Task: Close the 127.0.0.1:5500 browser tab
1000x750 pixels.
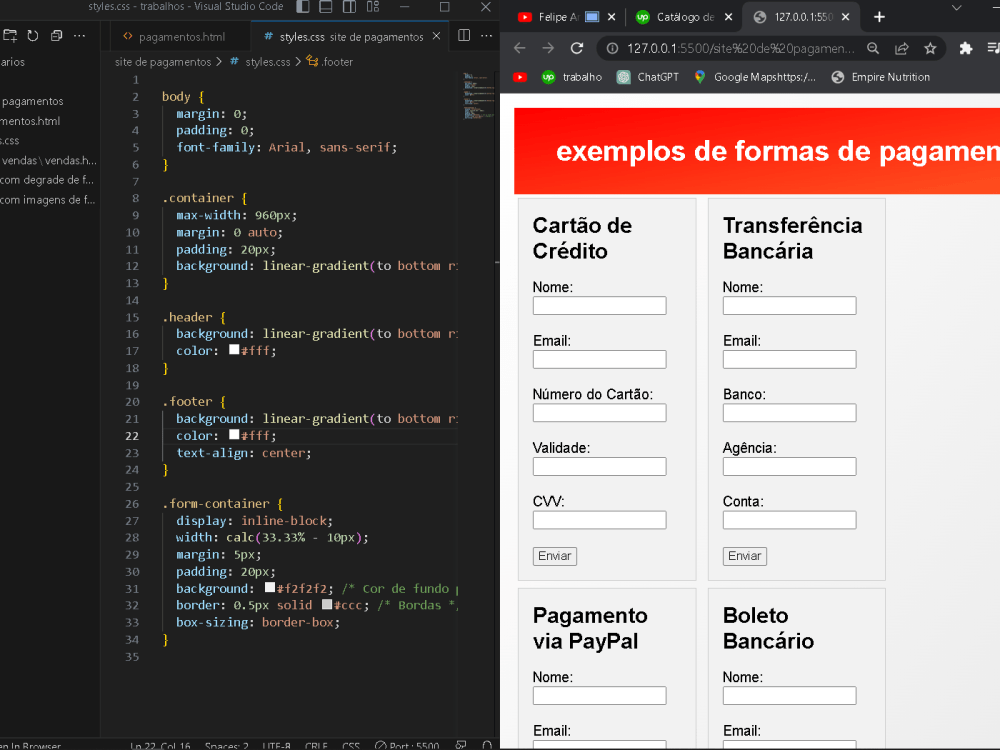Action: (846, 17)
